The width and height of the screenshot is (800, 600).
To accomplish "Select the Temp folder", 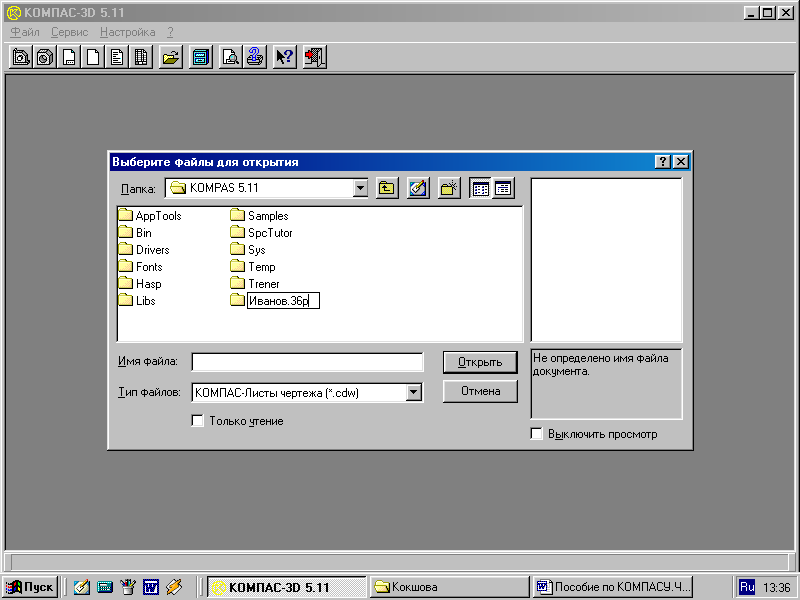I will [x=253, y=267].
